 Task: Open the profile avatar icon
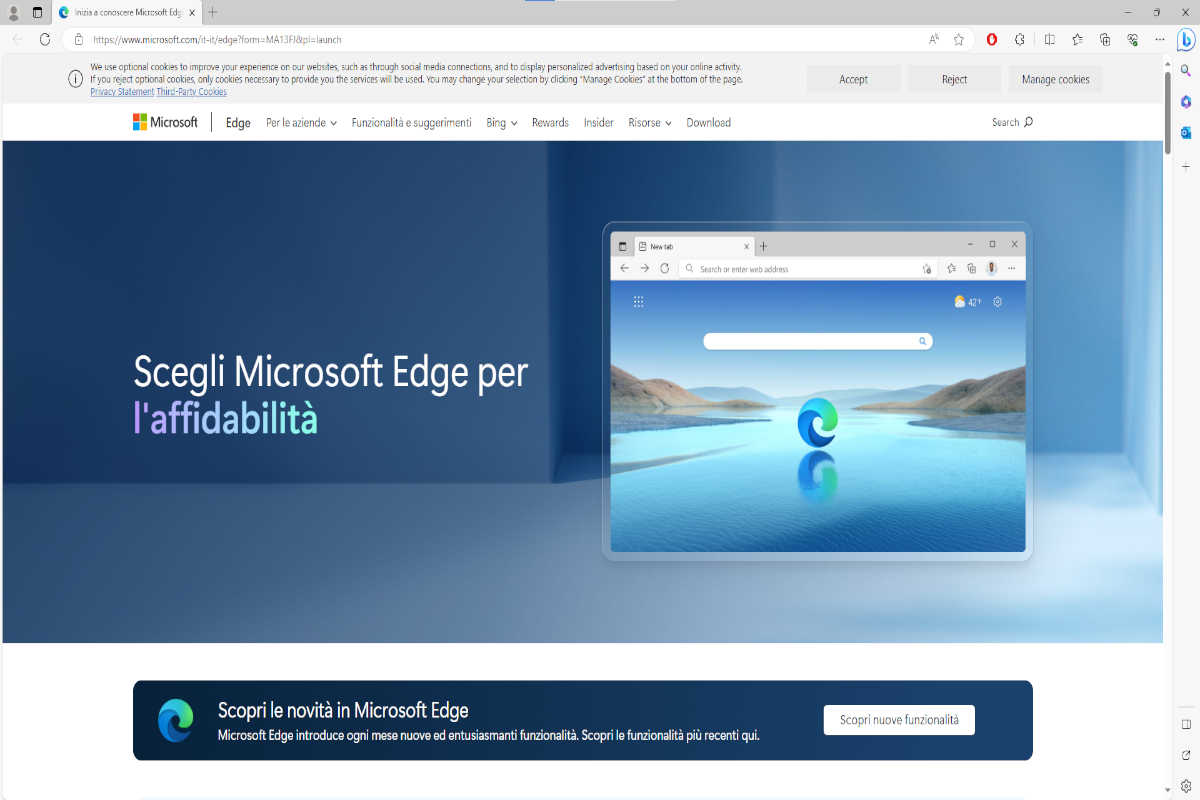click(14, 12)
